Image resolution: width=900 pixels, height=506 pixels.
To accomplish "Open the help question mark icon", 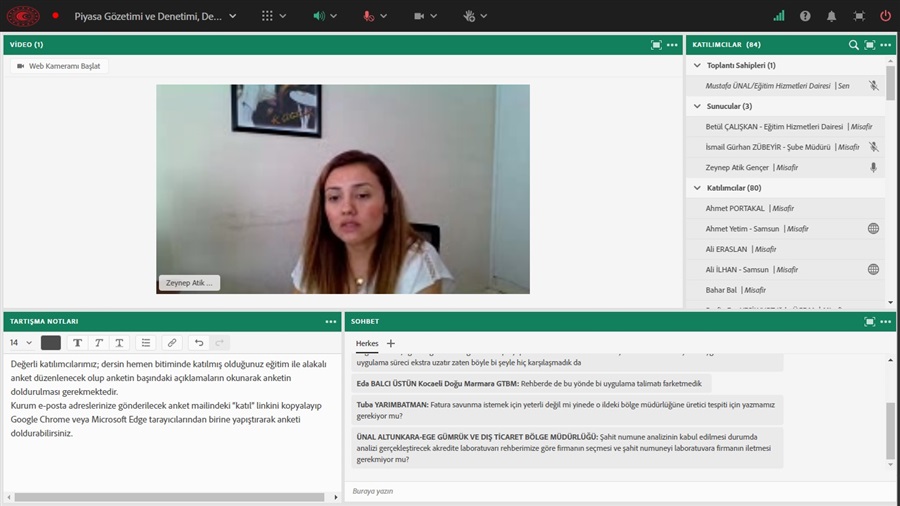I will [805, 16].
